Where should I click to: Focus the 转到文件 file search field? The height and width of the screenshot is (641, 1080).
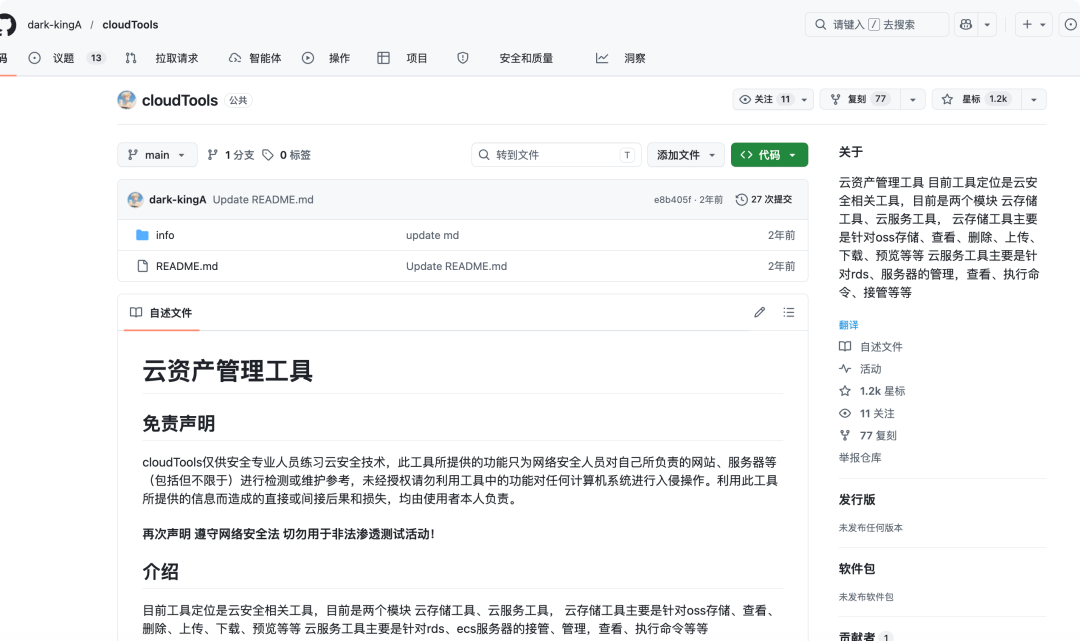[557, 155]
